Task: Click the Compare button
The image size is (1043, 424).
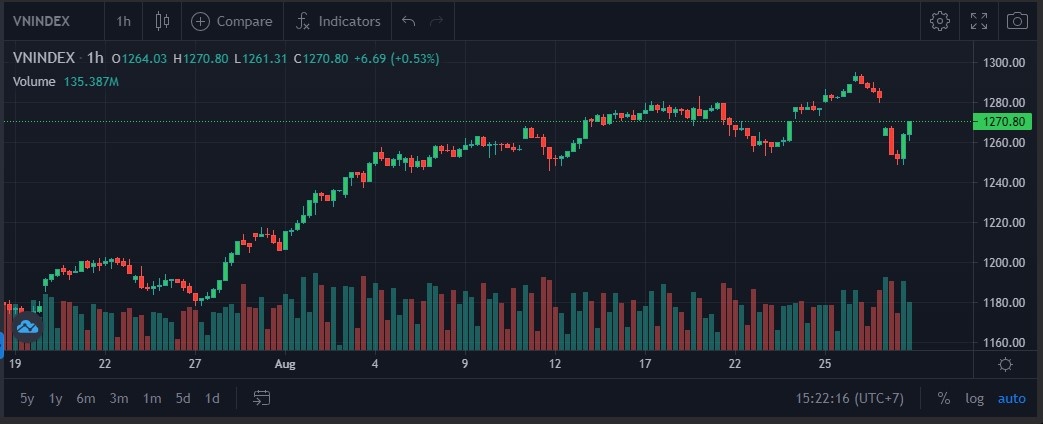Action: (x=232, y=21)
